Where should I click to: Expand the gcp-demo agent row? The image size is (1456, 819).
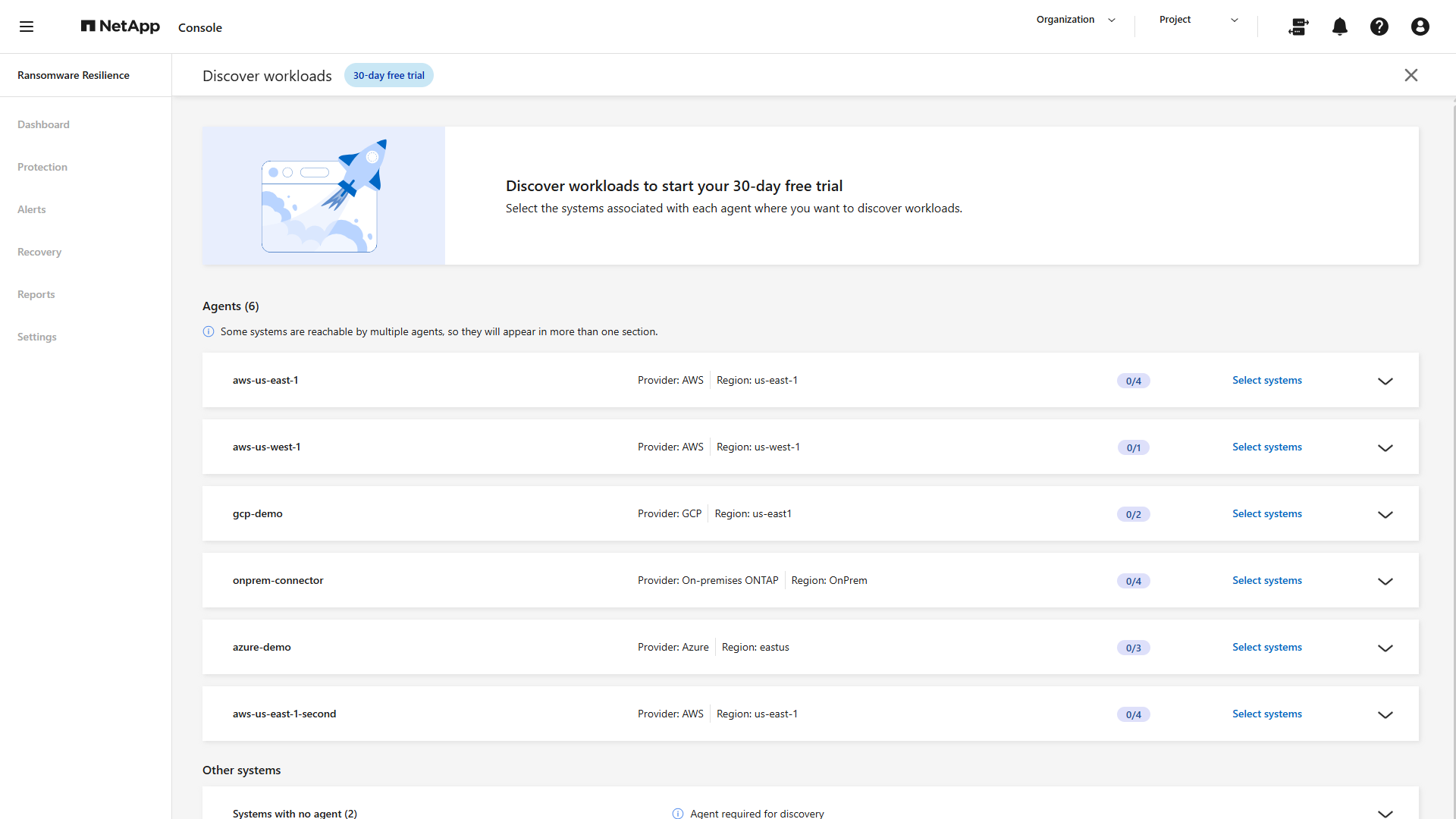(1385, 514)
